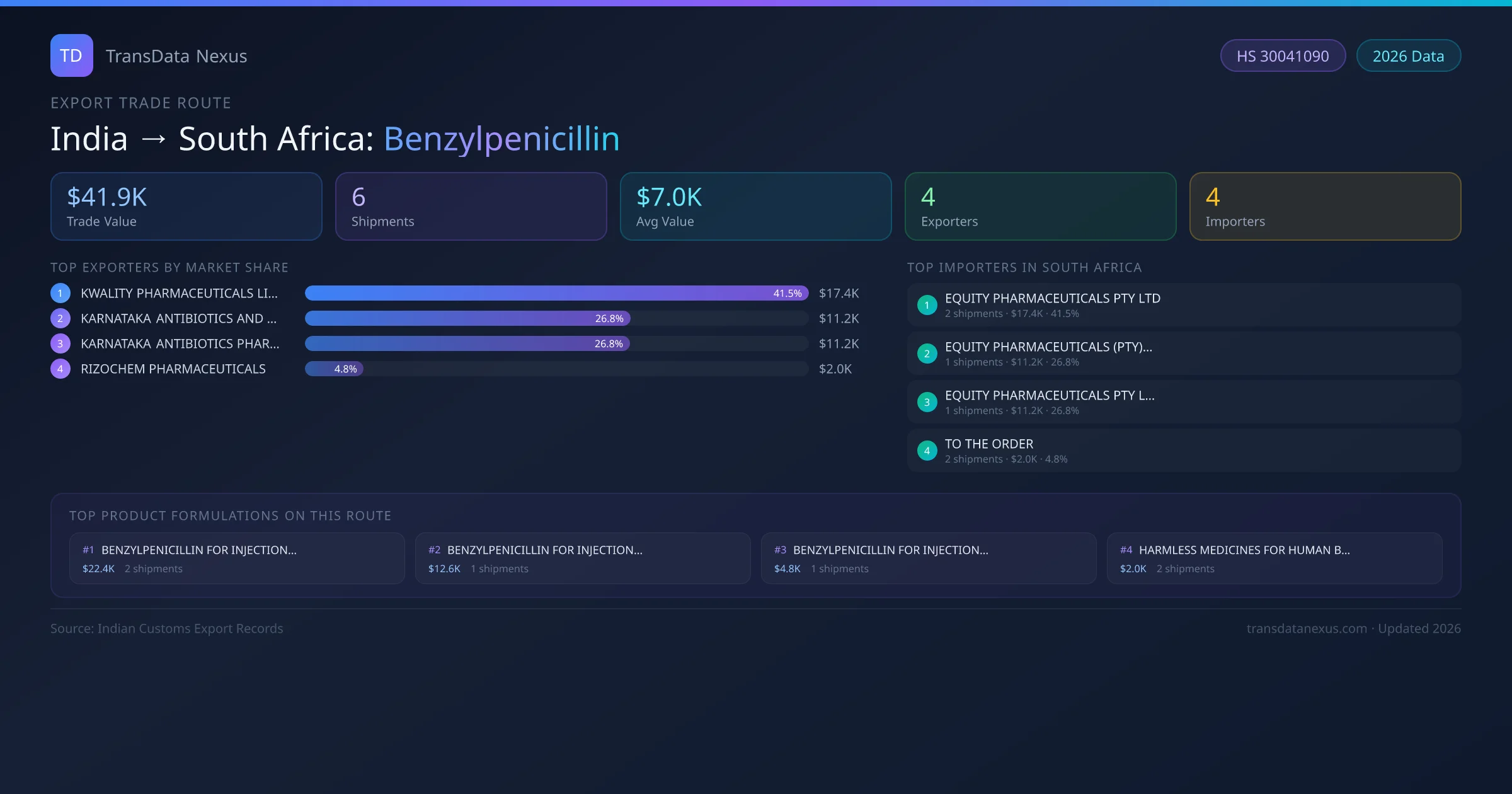Open the Top Exporters By Market Share section
Image resolution: width=1512 pixels, height=794 pixels.
(x=169, y=267)
